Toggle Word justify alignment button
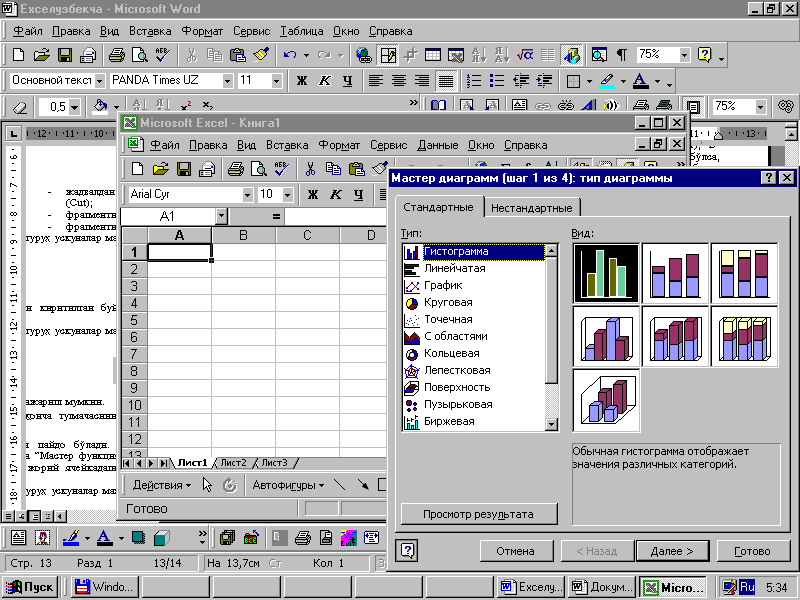The width and height of the screenshot is (800, 600). tap(446, 81)
